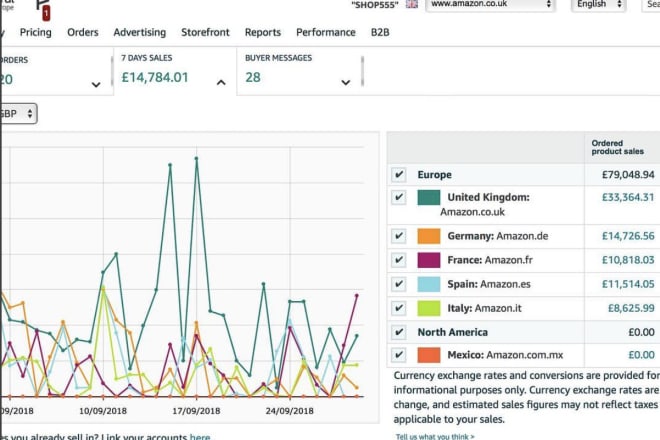Uncheck the Europe checkbox
The width and height of the screenshot is (660, 440).
click(399, 174)
